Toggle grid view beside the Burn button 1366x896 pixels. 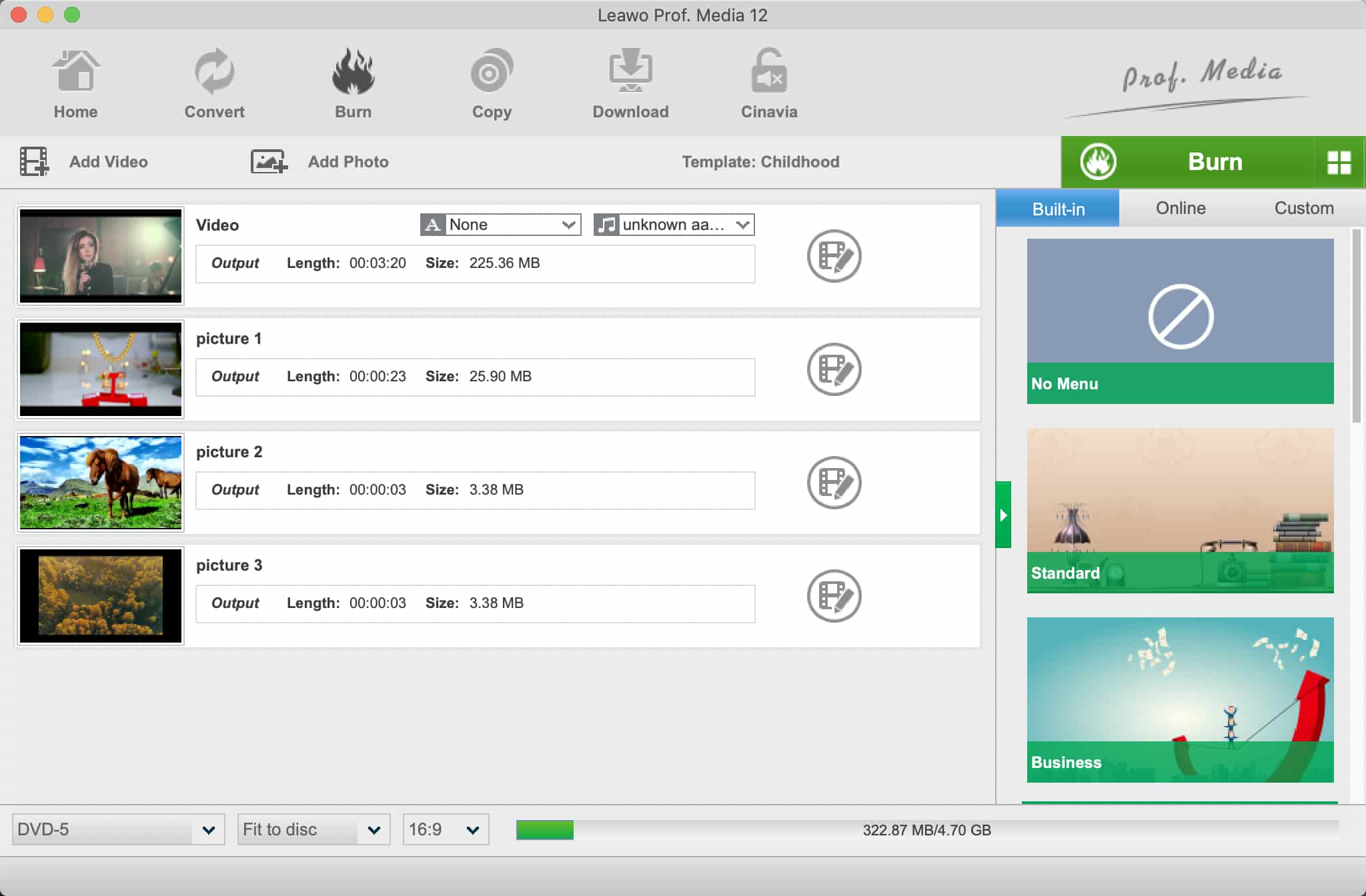[x=1339, y=162]
